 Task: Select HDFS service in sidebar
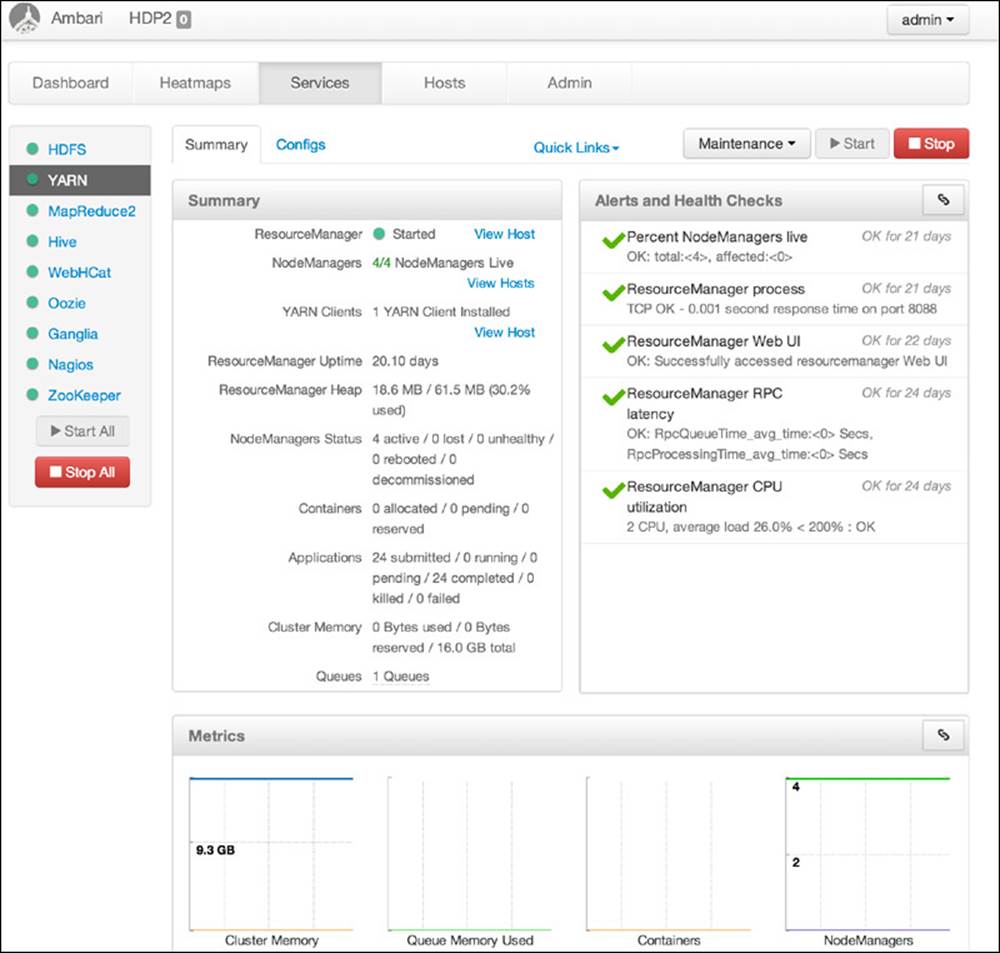coord(67,149)
